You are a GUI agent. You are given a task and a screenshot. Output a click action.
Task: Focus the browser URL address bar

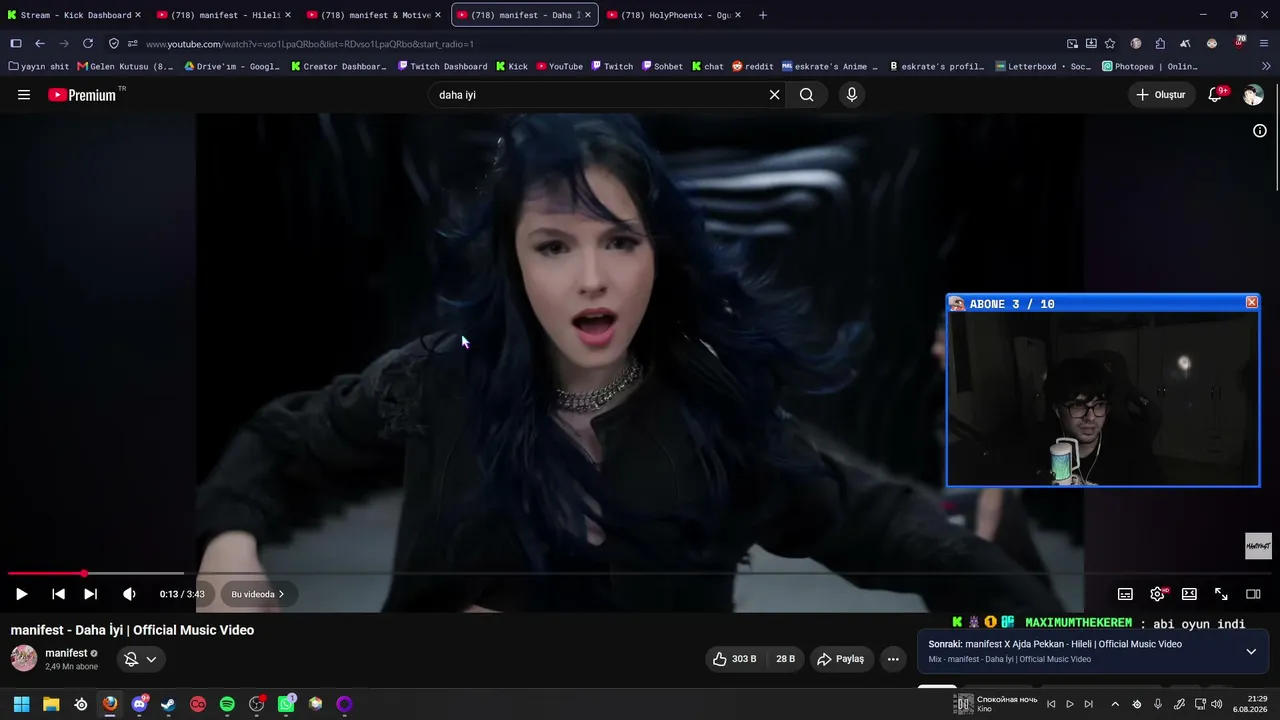600,44
